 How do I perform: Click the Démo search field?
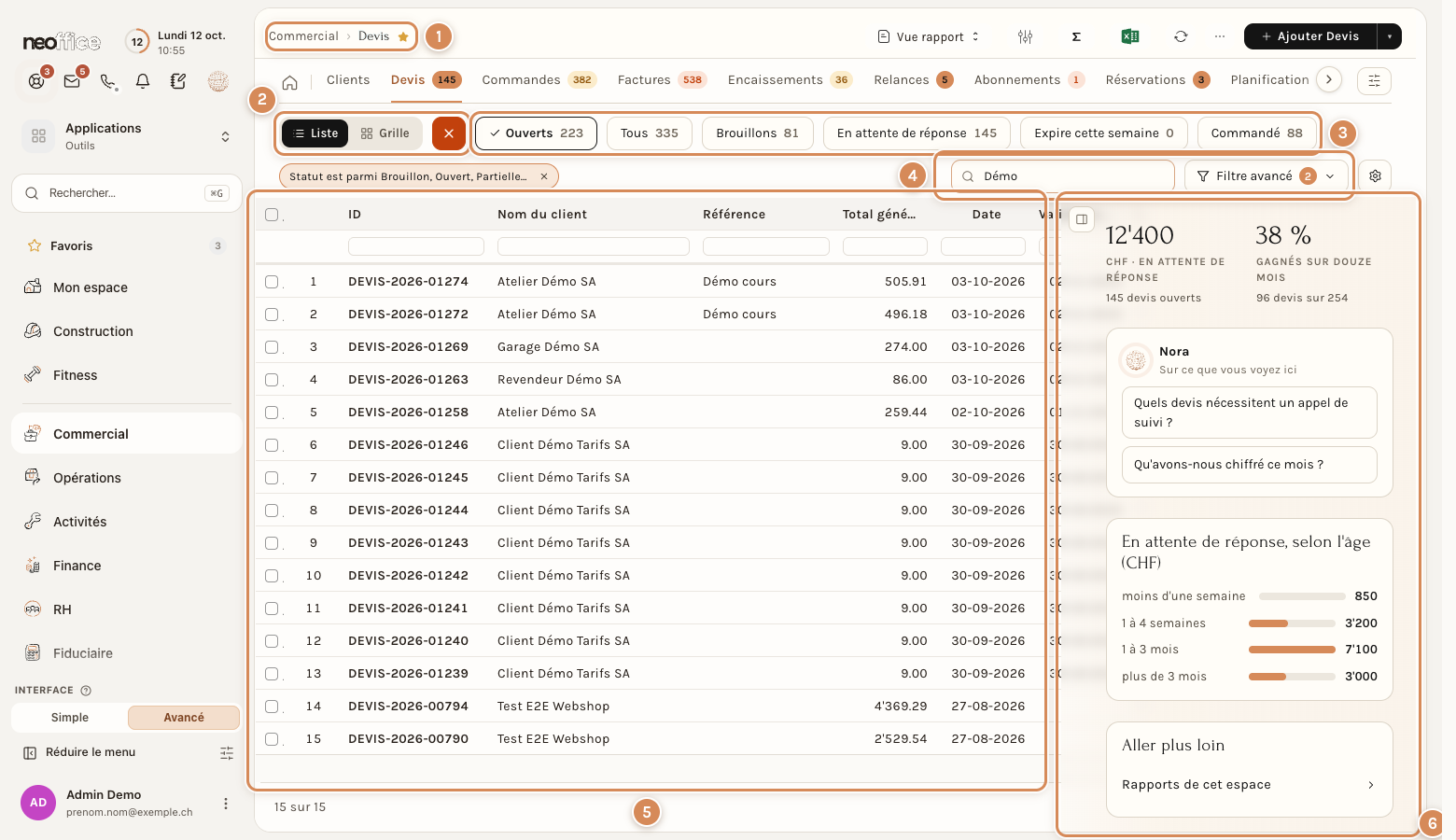[x=1063, y=176]
